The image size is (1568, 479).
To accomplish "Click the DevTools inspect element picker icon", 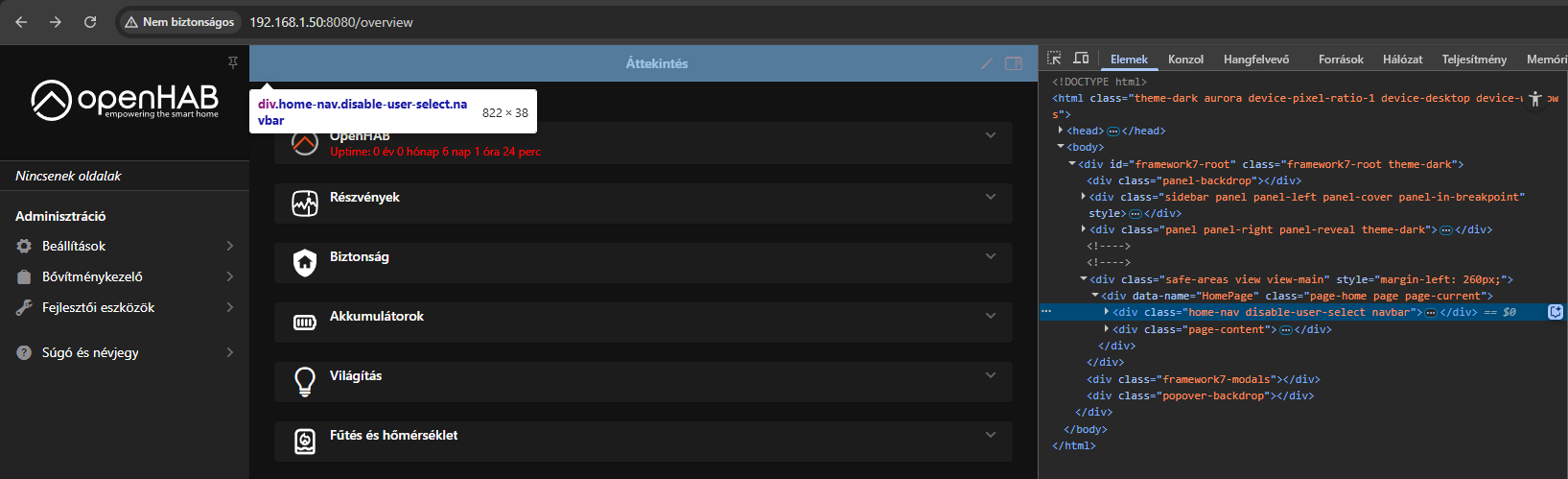I will (1054, 59).
